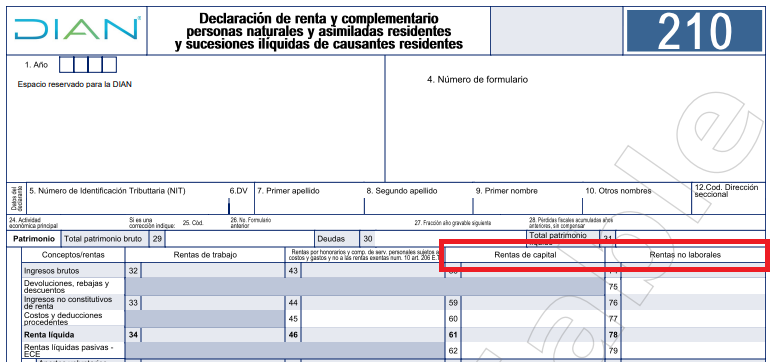The image size is (773, 362).
Task: Click '28. Pérdidas fiscales acumuladas' label
Action: (571, 222)
